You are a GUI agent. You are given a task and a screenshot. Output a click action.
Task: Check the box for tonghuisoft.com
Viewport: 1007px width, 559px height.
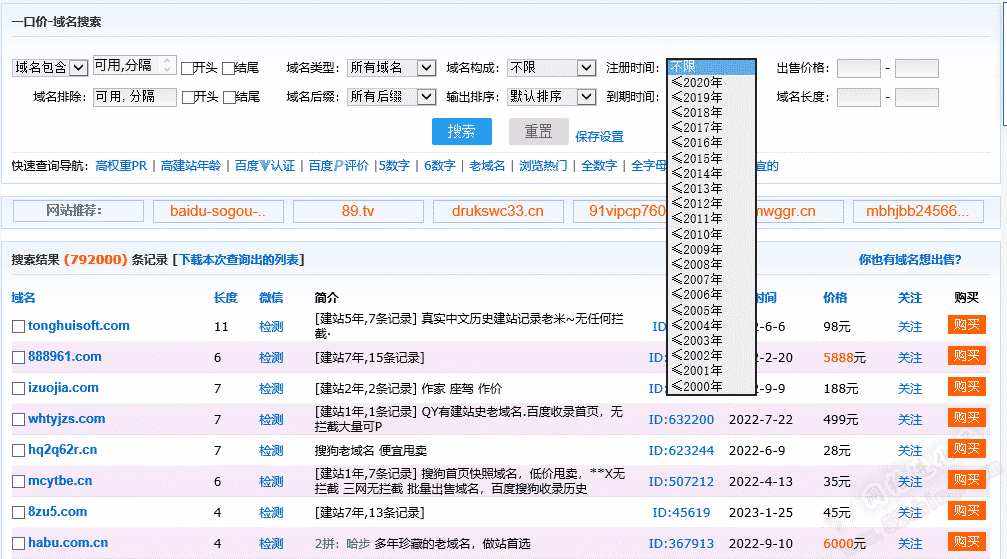coord(19,326)
